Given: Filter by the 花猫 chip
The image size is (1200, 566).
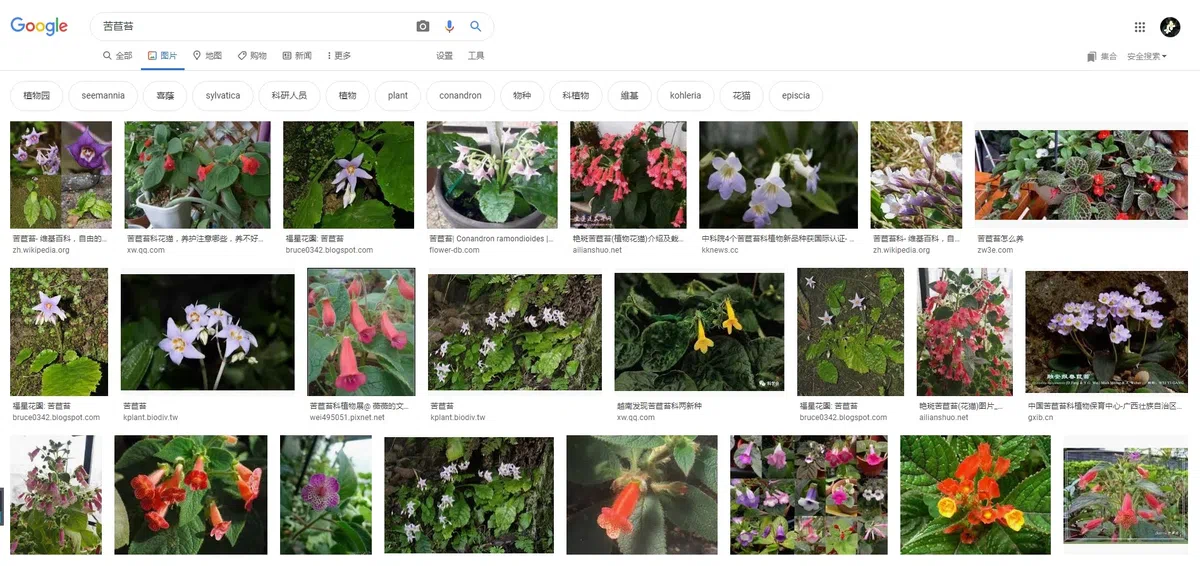Looking at the screenshot, I should tap(741, 96).
